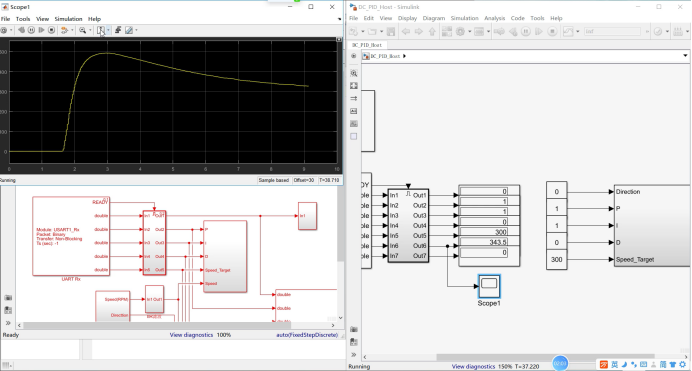Click scale axes limits icon in Scope1
The height and width of the screenshot is (371, 692).
(101, 30)
